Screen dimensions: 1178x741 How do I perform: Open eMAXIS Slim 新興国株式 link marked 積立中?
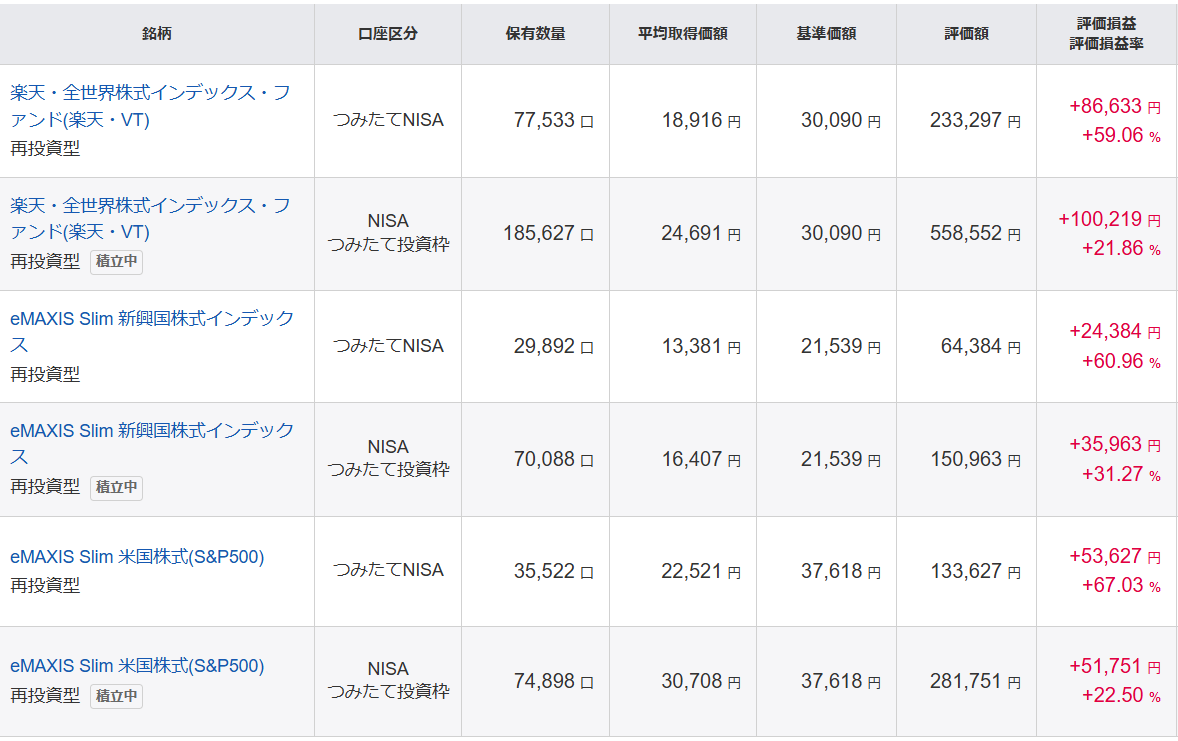pos(152,431)
